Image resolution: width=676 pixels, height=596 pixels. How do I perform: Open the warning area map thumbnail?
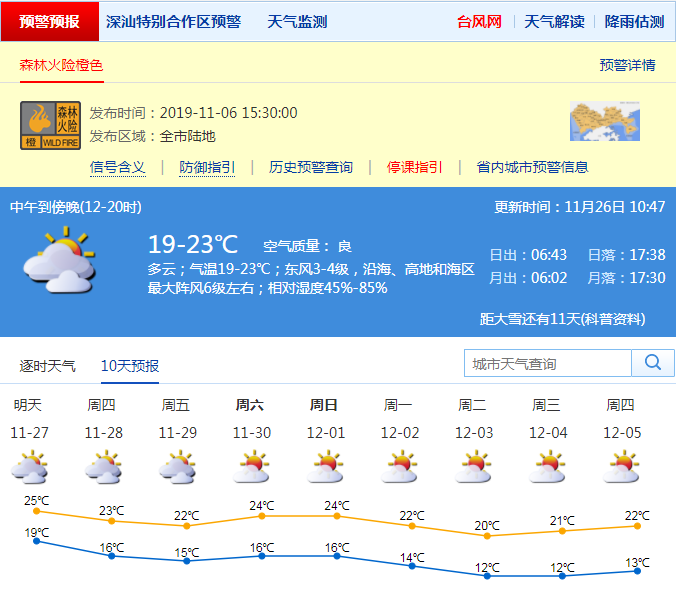(604, 122)
